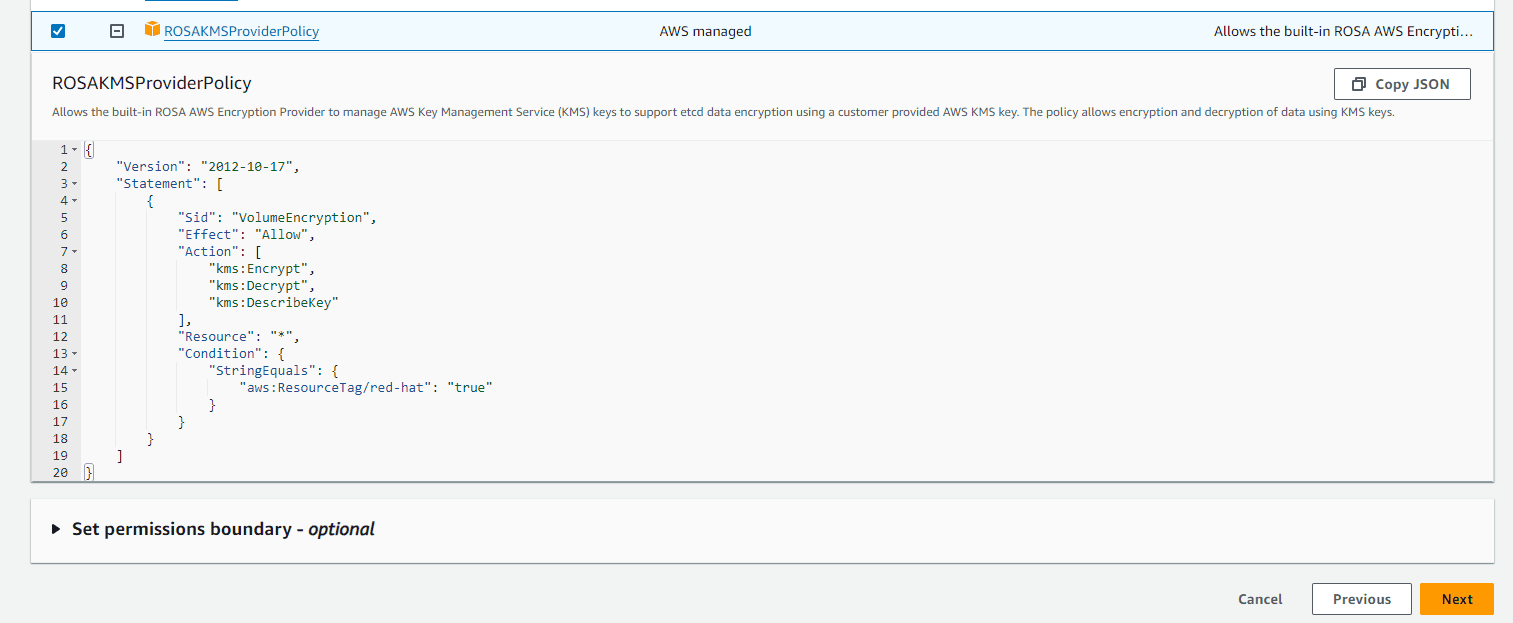This screenshot has height=623, width=1513.
Task: Click the policy description paragraph
Action: (x=723, y=112)
